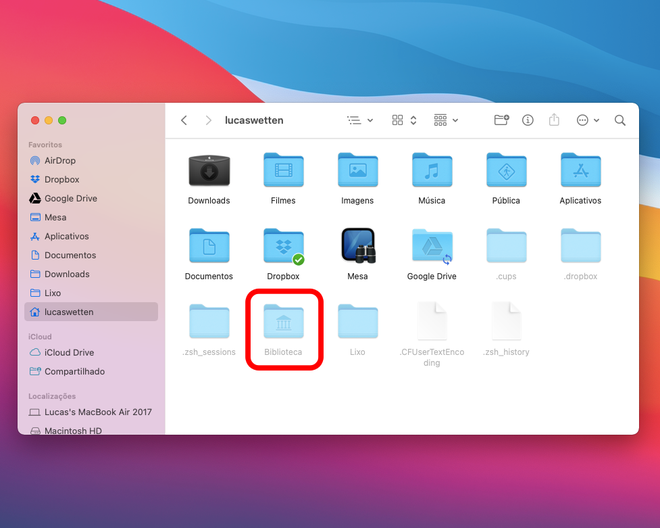Open Aplicativos from the sidebar
This screenshot has width=660, height=528.
[91, 236]
